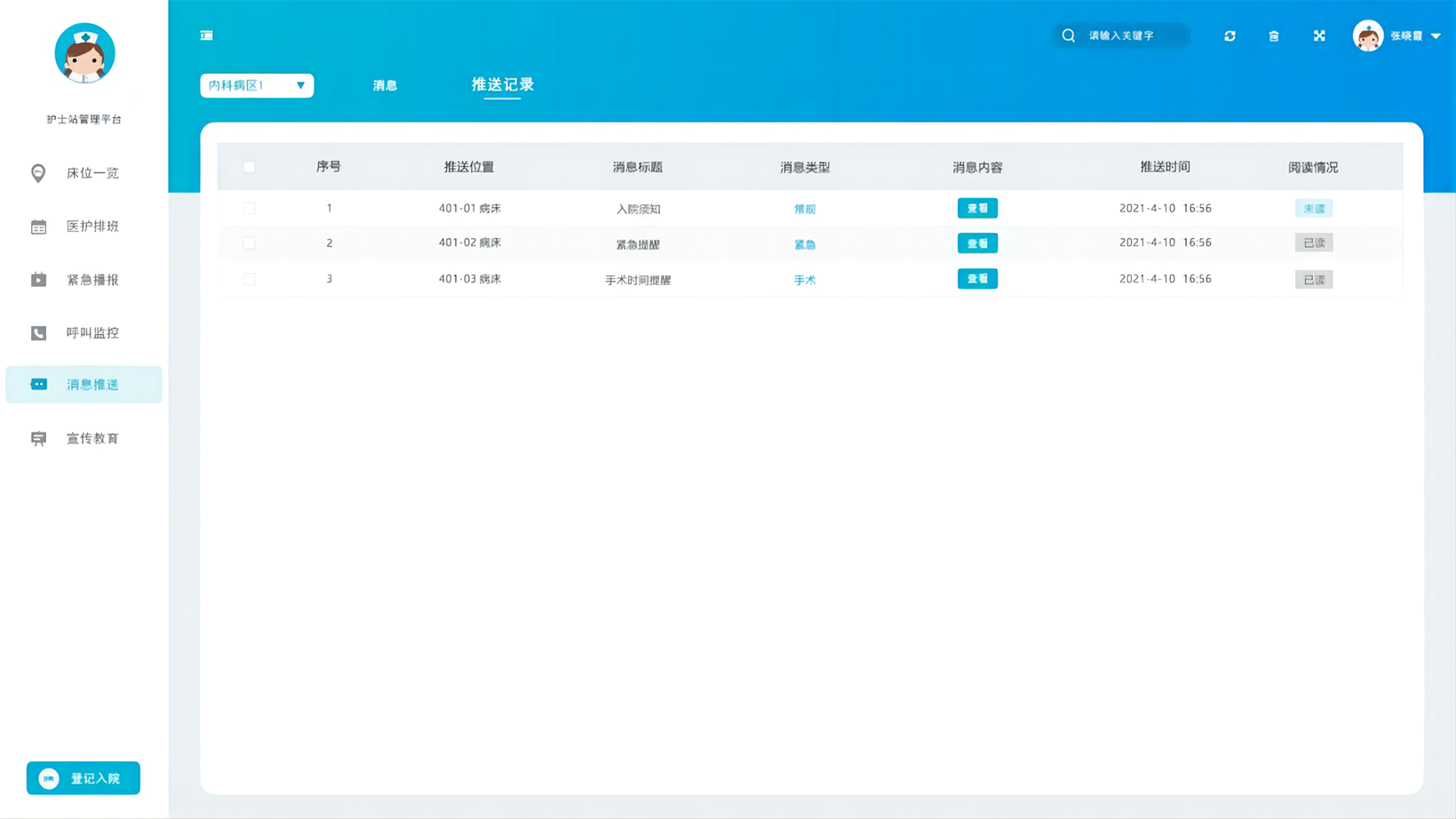Click the 已读 badge for 401-03 病床
The height and width of the screenshot is (819, 1456).
(1314, 280)
